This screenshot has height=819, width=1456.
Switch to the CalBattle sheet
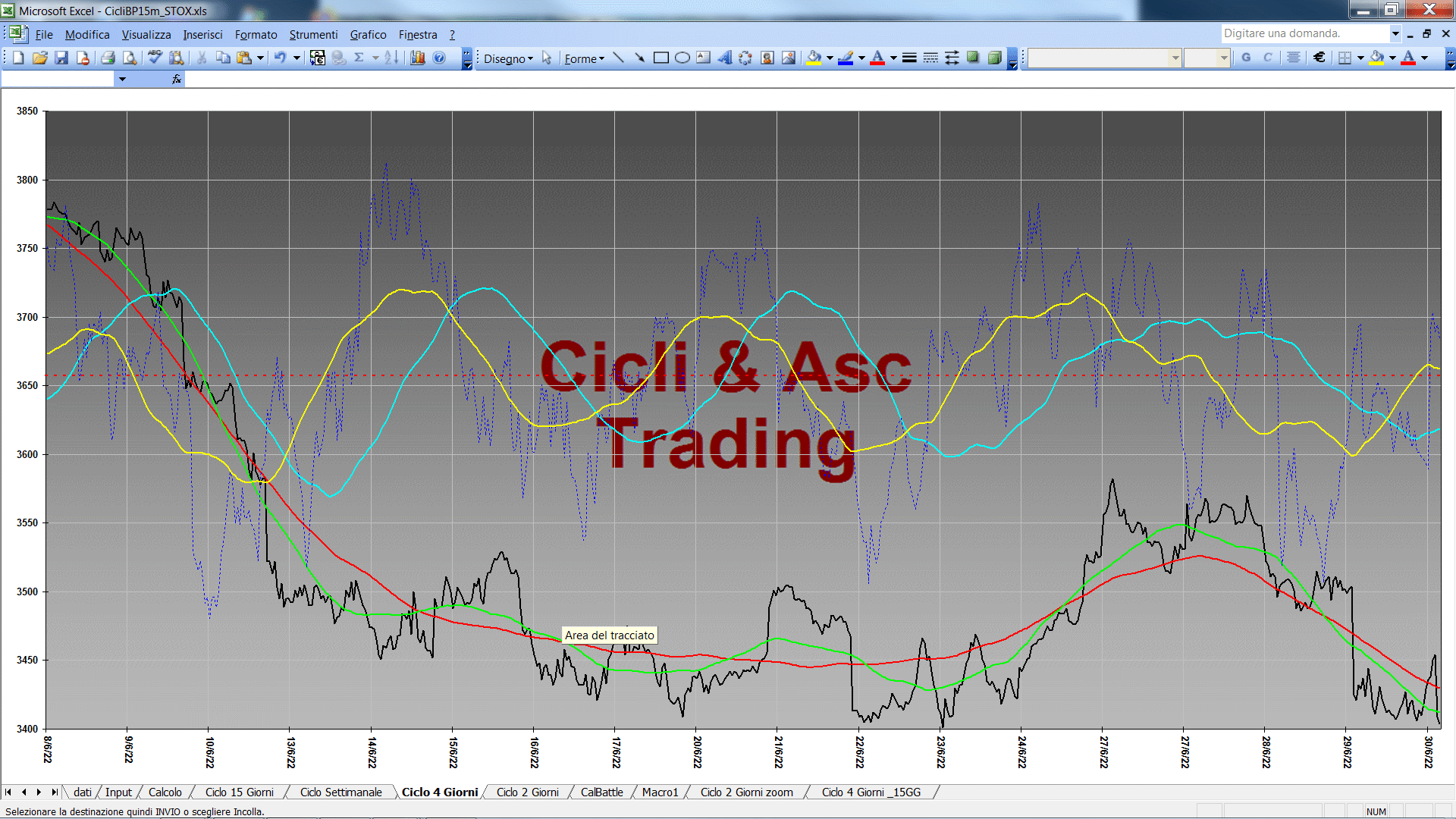pos(602,792)
